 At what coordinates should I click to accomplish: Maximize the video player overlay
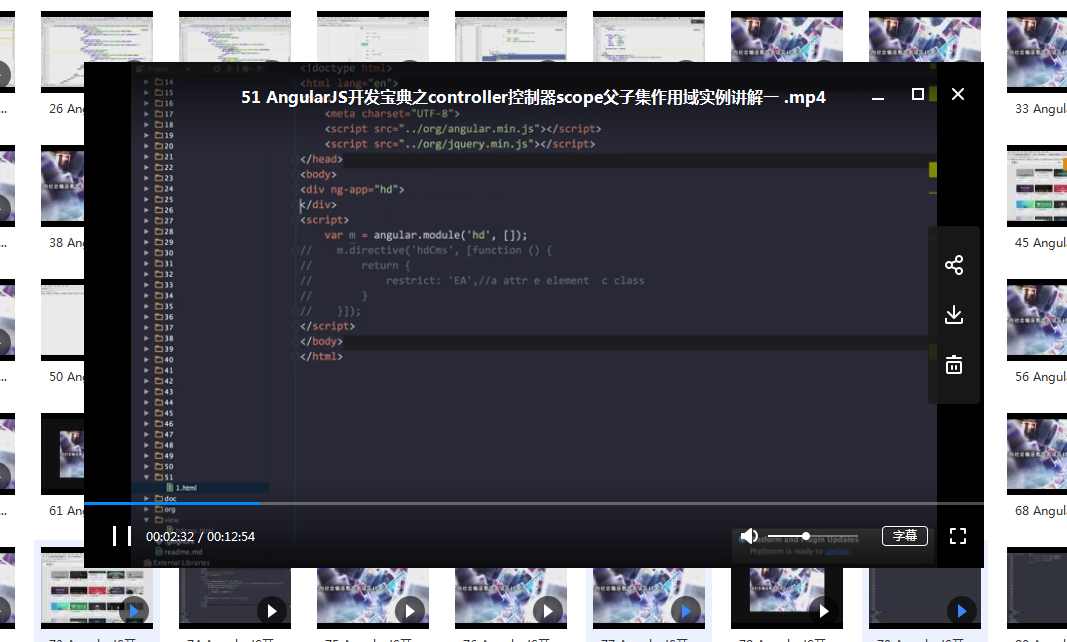[917, 94]
